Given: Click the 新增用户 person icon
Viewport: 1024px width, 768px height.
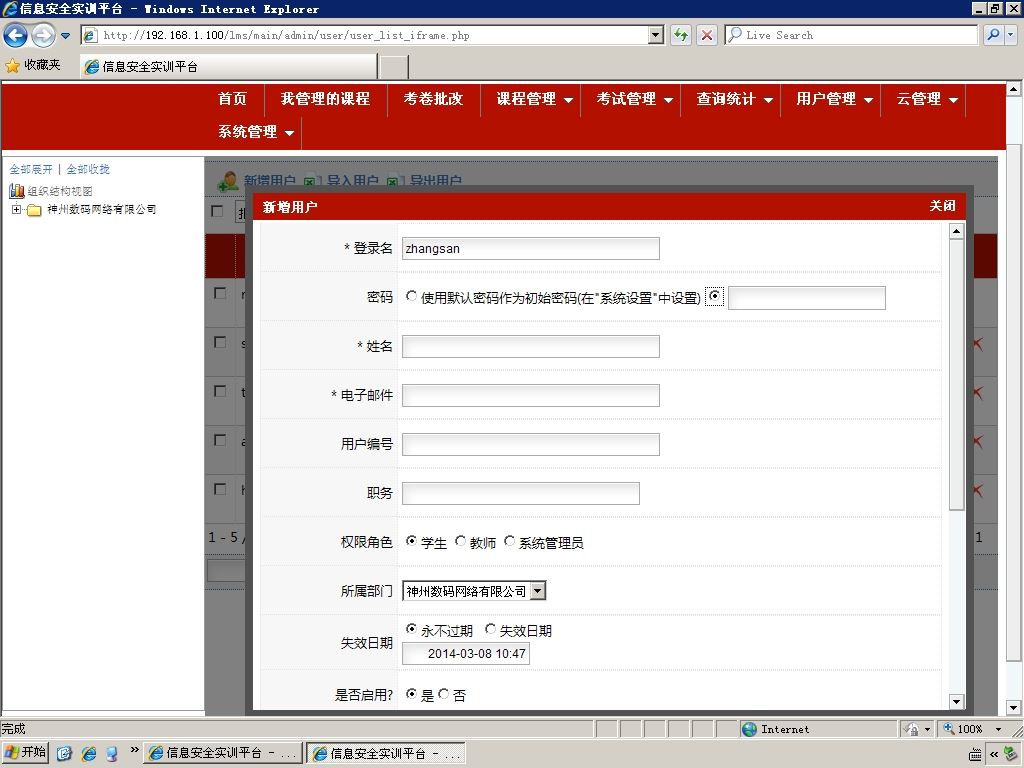Looking at the screenshot, I should pos(228,181).
